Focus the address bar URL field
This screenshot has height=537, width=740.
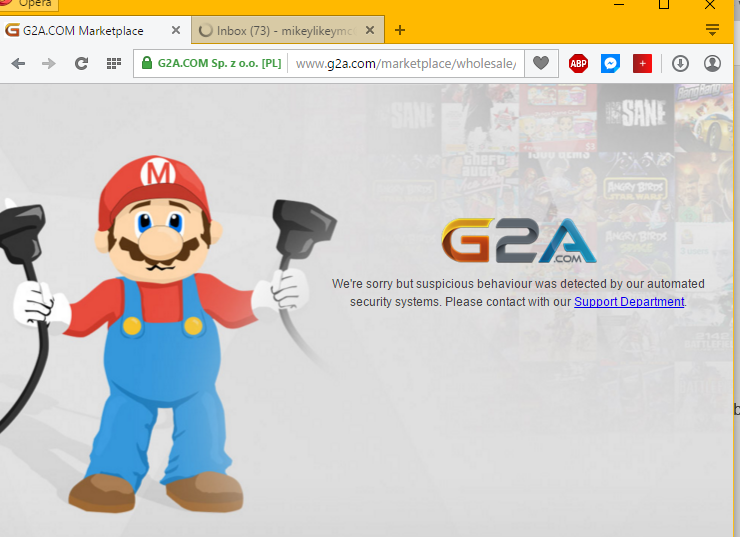pos(406,63)
